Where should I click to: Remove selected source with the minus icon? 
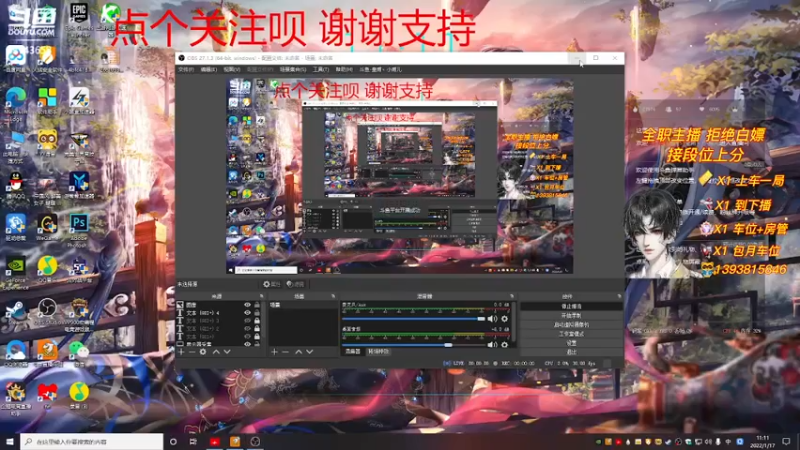point(192,352)
